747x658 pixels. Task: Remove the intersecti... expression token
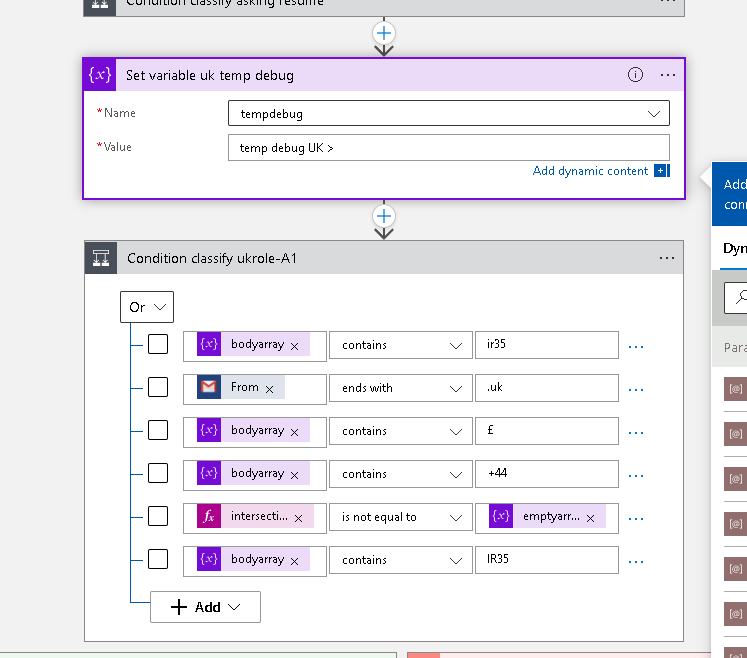coord(299,518)
